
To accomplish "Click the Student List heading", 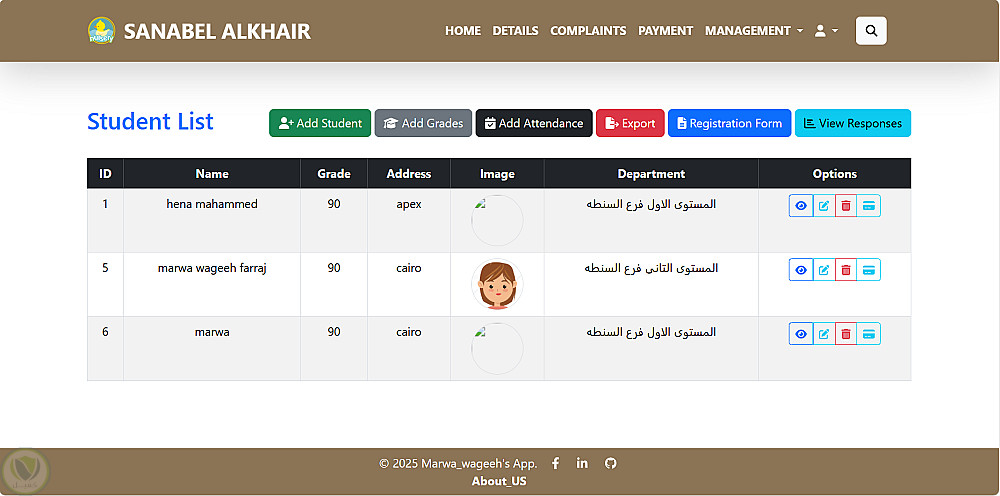I will 151,121.
